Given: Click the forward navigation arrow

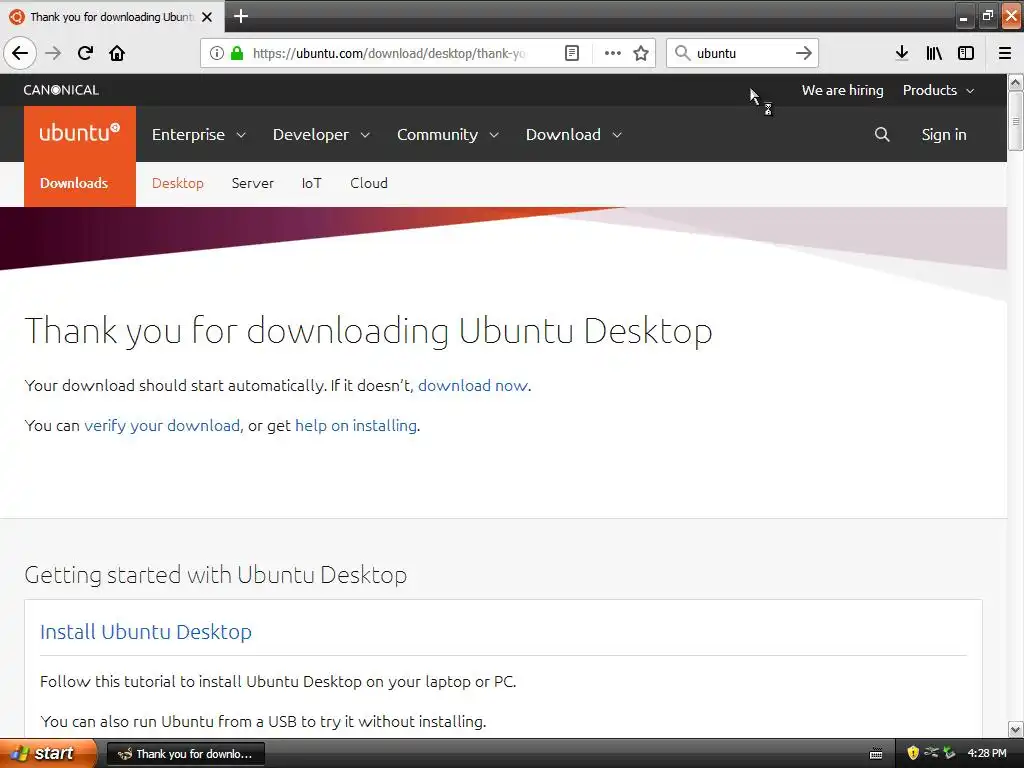Looking at the screenshot, I should coord(53,53).
